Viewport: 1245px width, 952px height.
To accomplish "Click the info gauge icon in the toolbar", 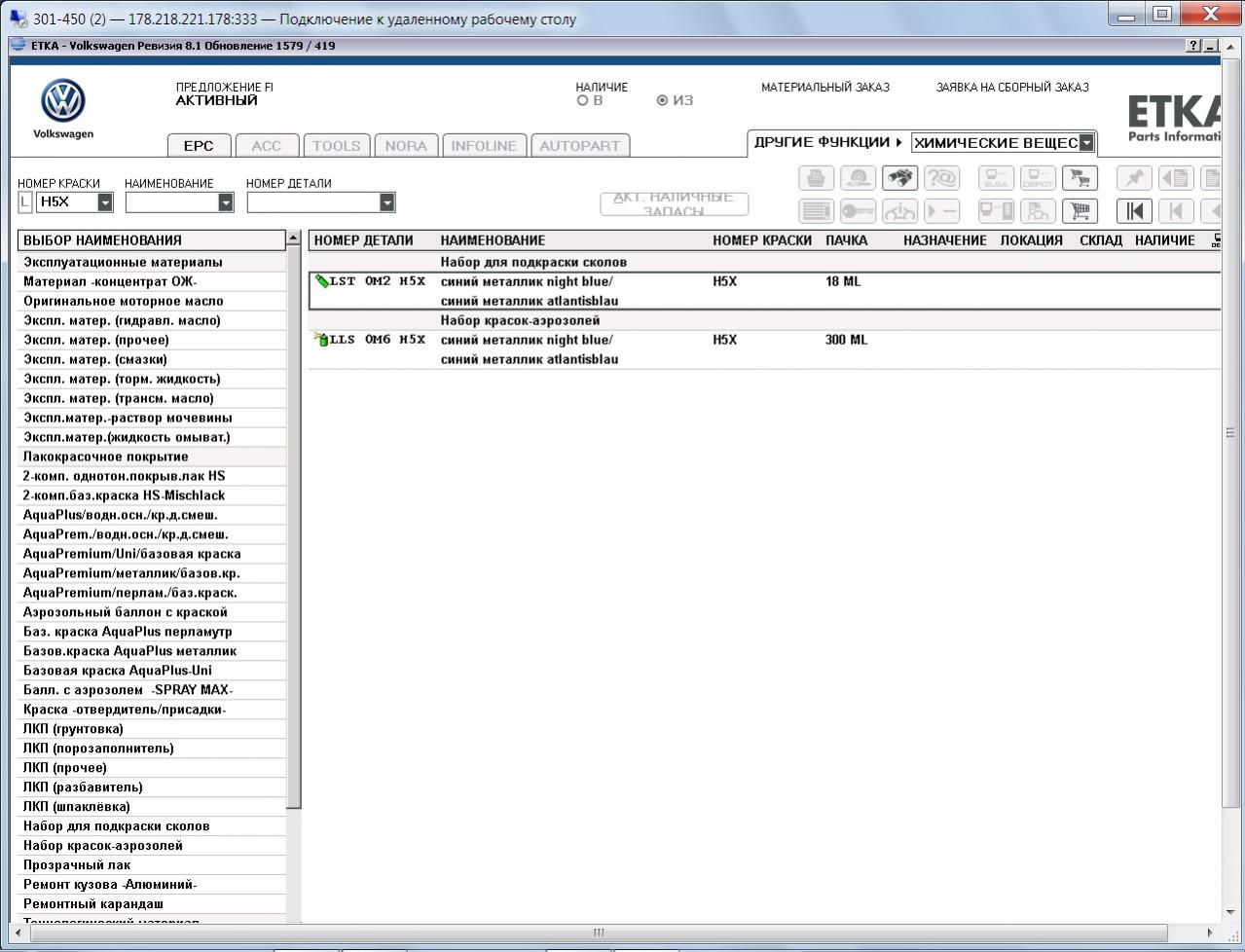I will (899, 210).
